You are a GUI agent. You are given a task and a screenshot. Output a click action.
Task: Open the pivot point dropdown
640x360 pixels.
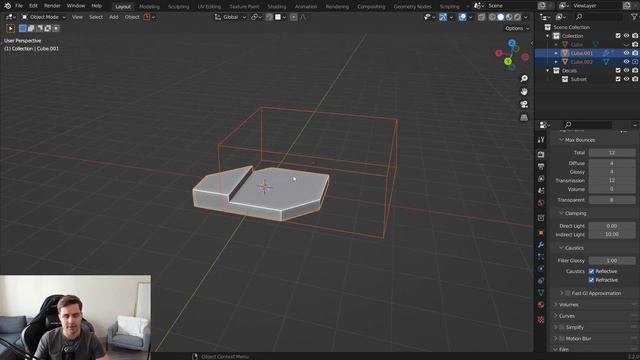(x=256, y=17)
